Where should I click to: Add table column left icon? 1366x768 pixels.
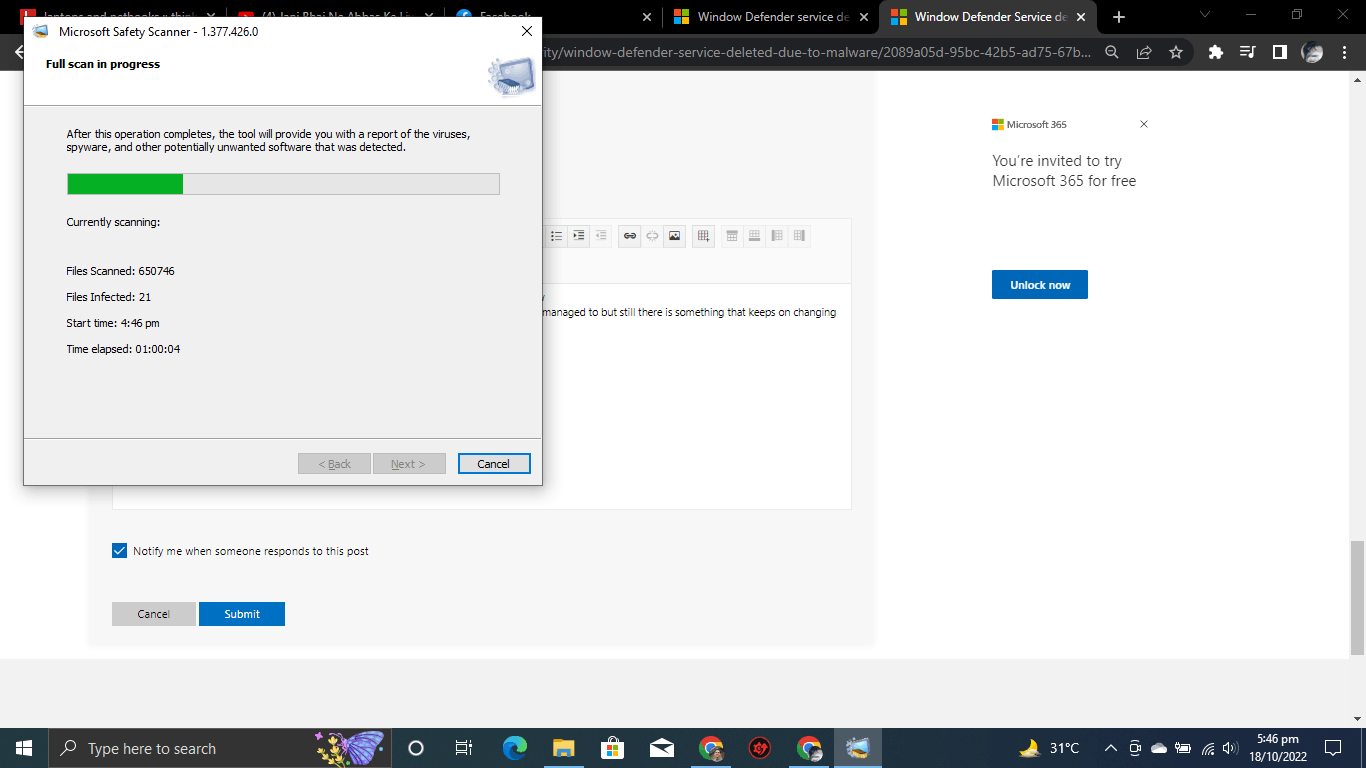[x=777, y=236]
